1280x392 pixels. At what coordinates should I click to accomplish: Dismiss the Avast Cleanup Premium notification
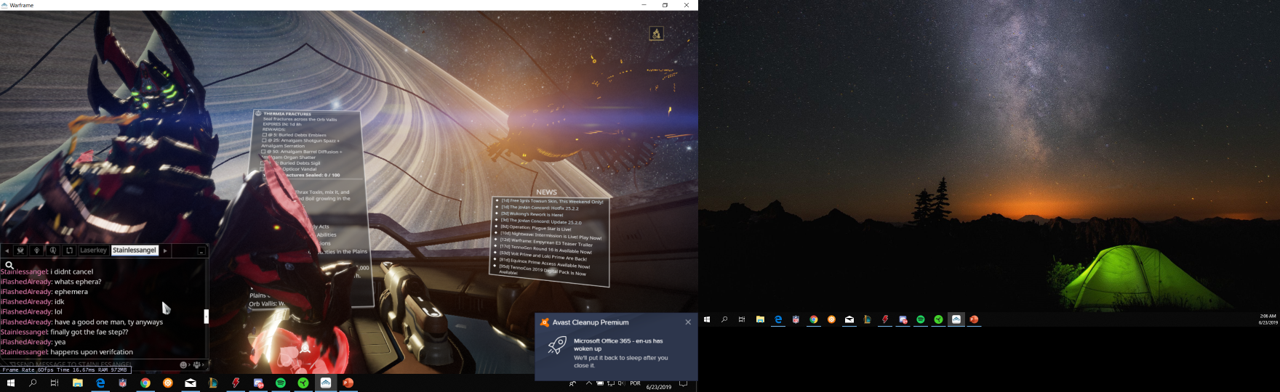[x=688, y=322]
